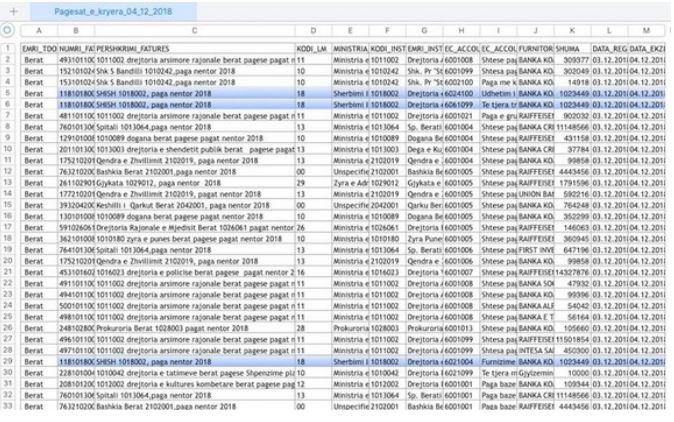Click the KODI_LM header cell
674x422 pixels.
click(313, 49)
